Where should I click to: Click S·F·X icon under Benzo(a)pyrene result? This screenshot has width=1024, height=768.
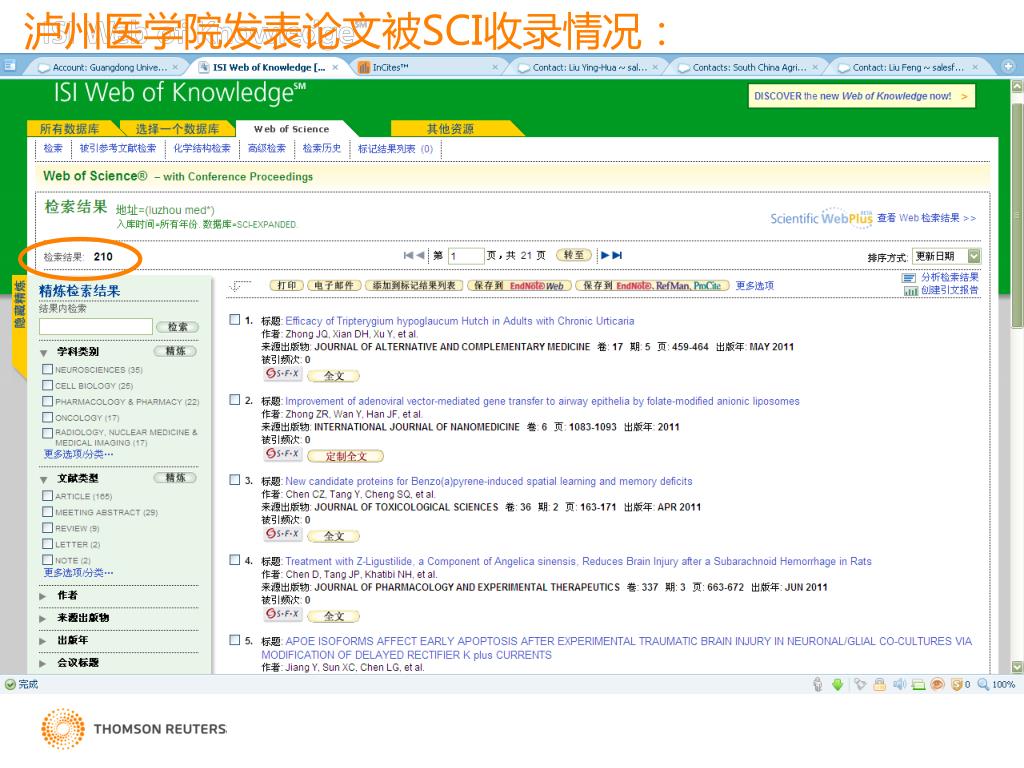pos(283,534)
